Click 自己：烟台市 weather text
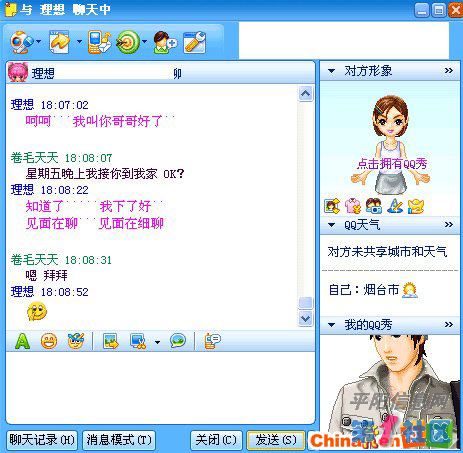Viewport: 463px width, 453px height. click(x=364, y=290)
